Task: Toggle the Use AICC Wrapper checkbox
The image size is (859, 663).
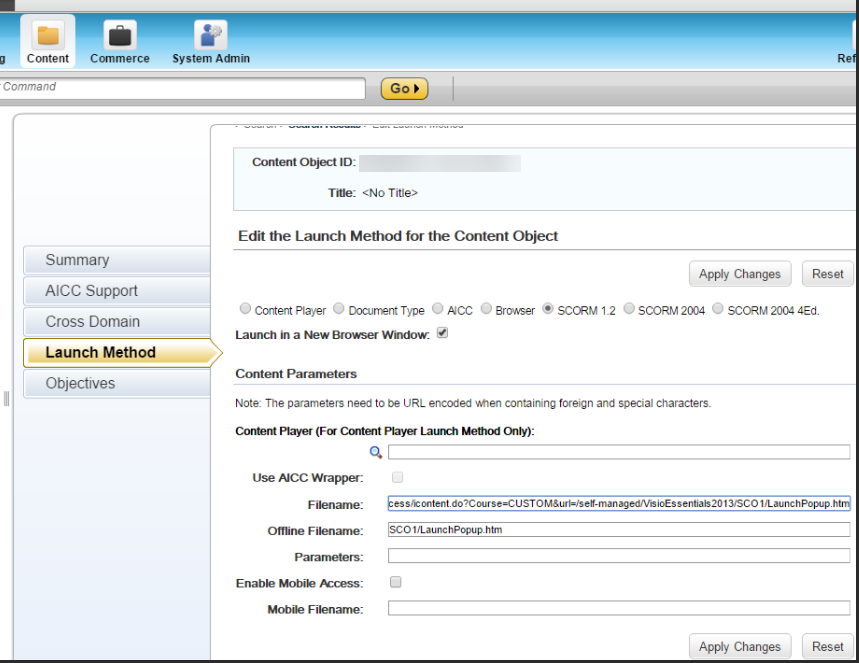Action: point(397,477)
